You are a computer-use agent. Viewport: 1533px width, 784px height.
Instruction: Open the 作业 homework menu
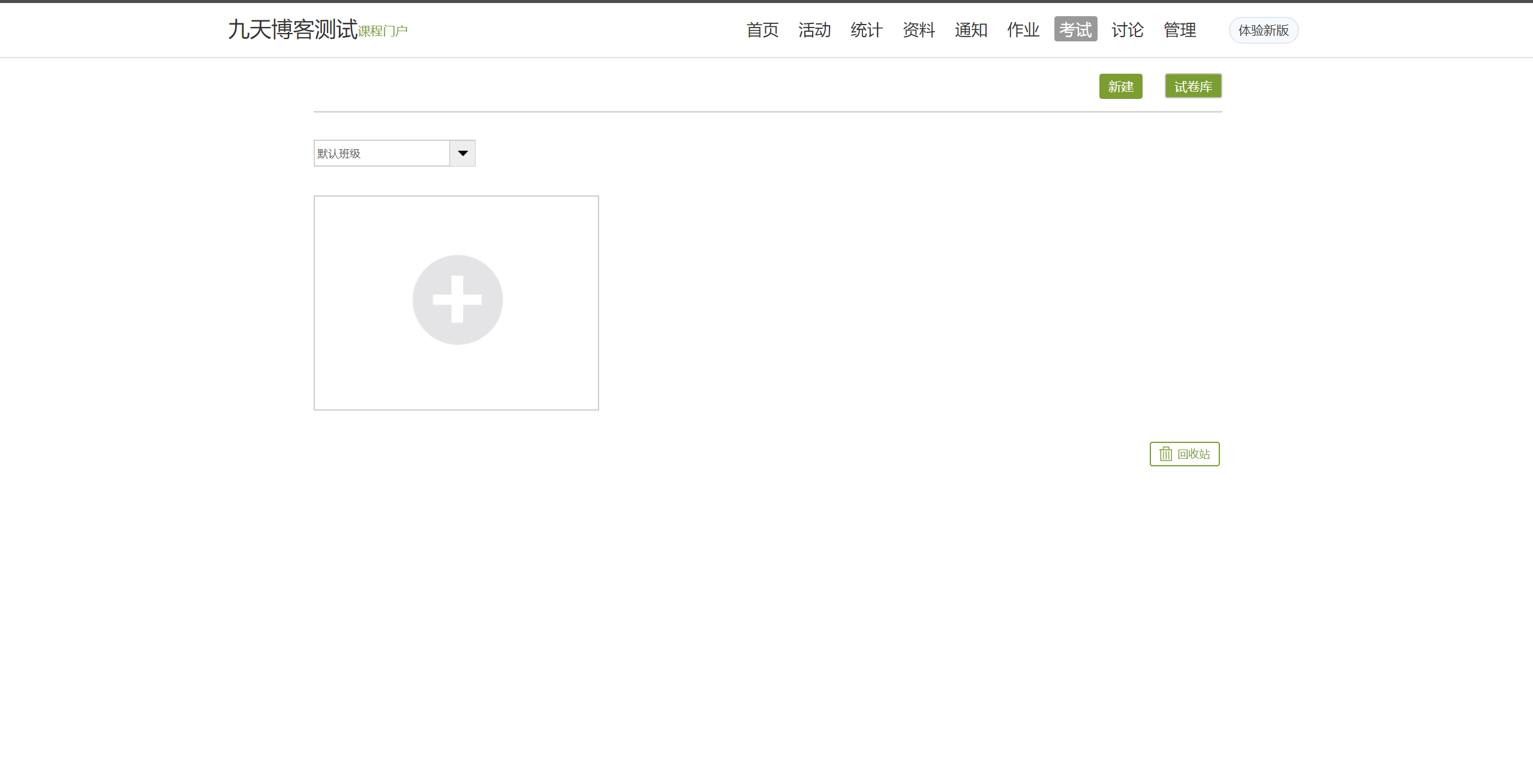pyautogui.click(x=1023, y=30)
